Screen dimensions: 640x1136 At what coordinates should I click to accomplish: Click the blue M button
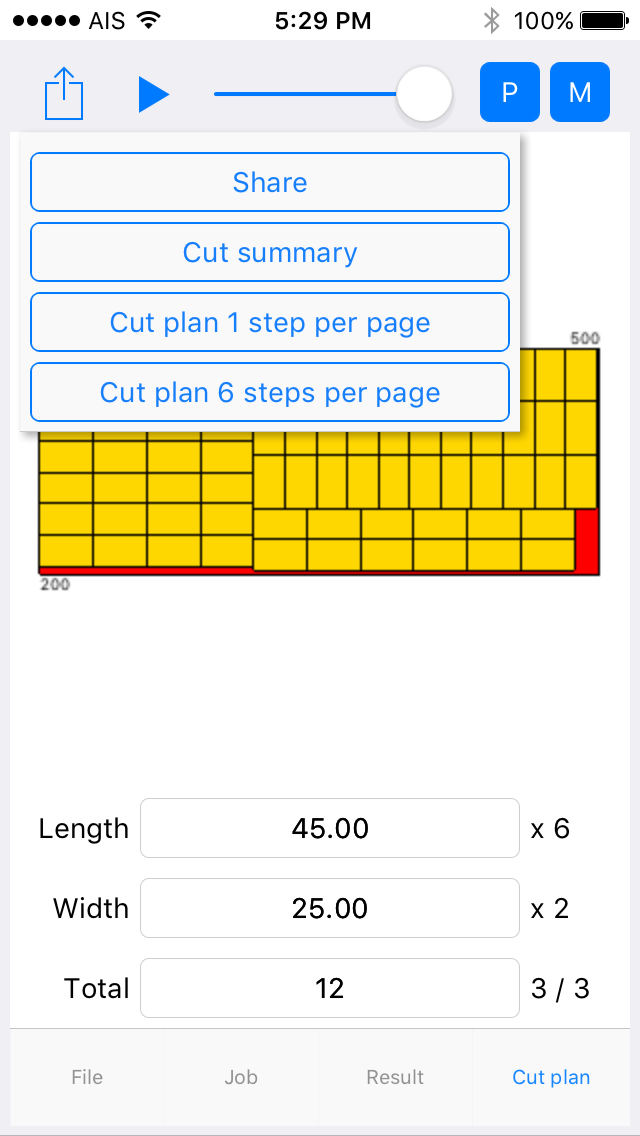[x=580, y=93]
